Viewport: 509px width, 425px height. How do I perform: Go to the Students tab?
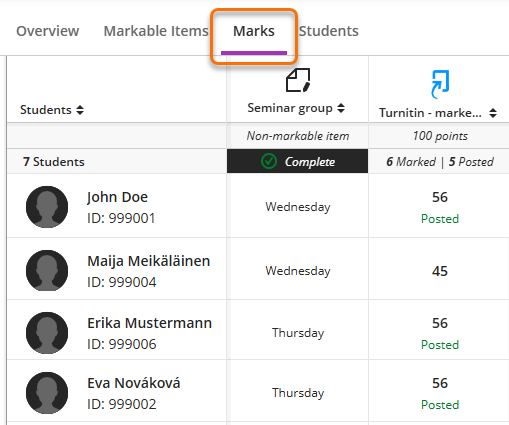(329, 31)
